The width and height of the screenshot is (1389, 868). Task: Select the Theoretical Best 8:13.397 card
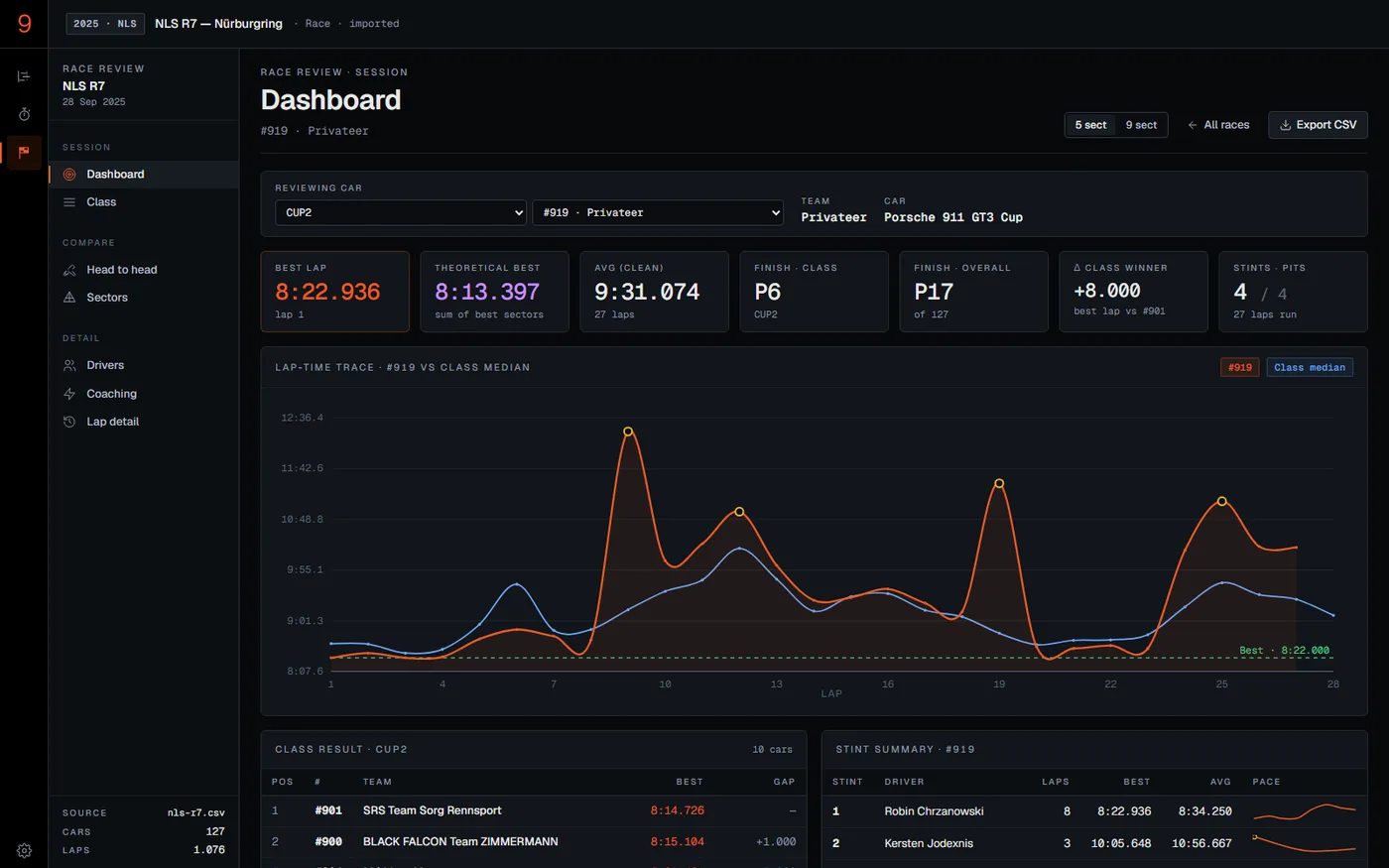pos(494,292)
